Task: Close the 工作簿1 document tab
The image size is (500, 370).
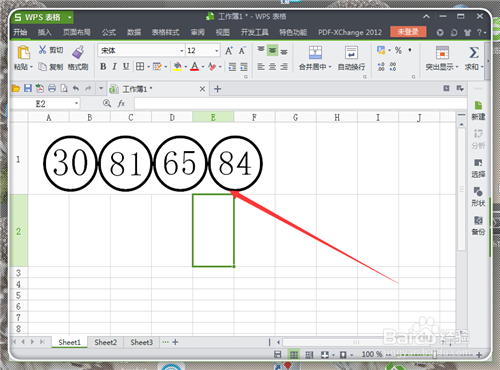Action: tap(202, 89)
